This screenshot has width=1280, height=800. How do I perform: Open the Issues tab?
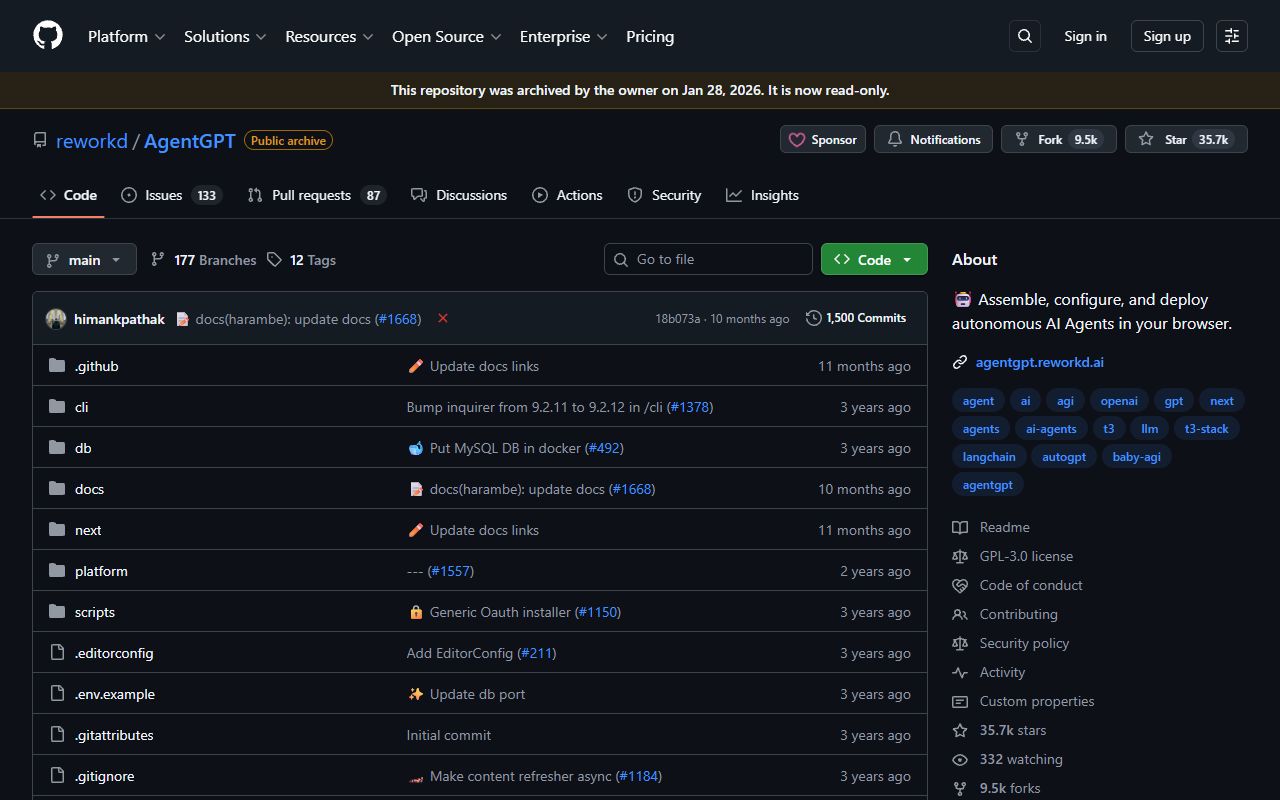coord(161,195)
